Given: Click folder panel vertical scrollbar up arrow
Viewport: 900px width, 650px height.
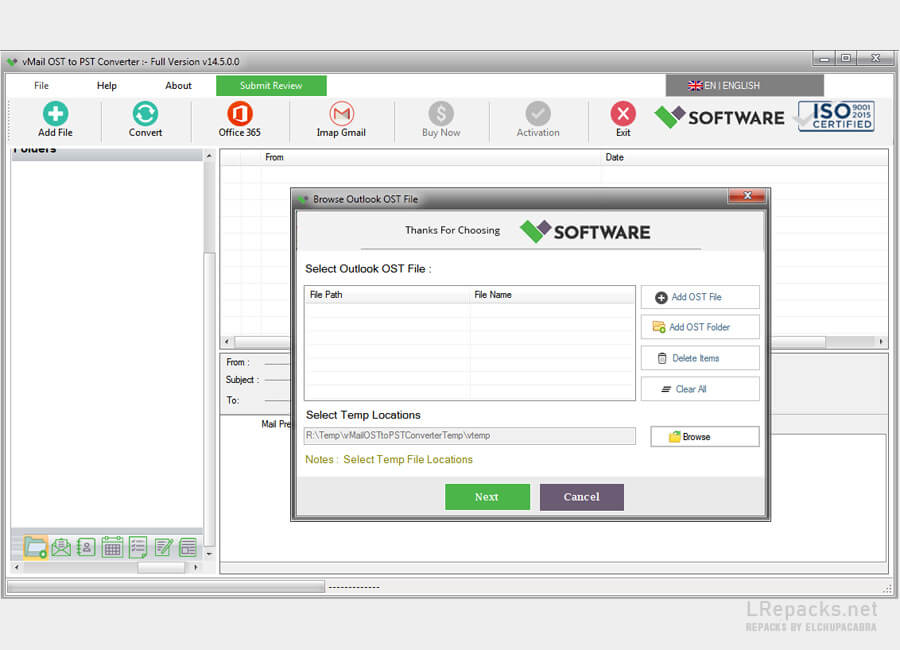Looking at the screenshot, I should click(209, 156).
